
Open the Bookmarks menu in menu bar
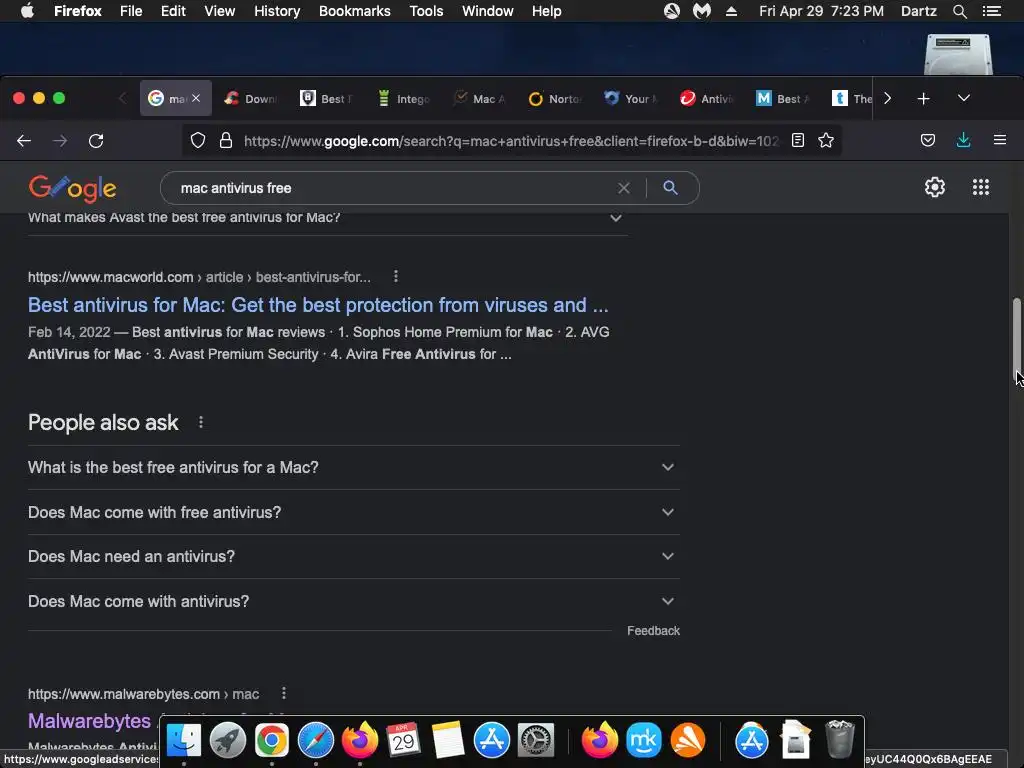[x=355, y=11]
